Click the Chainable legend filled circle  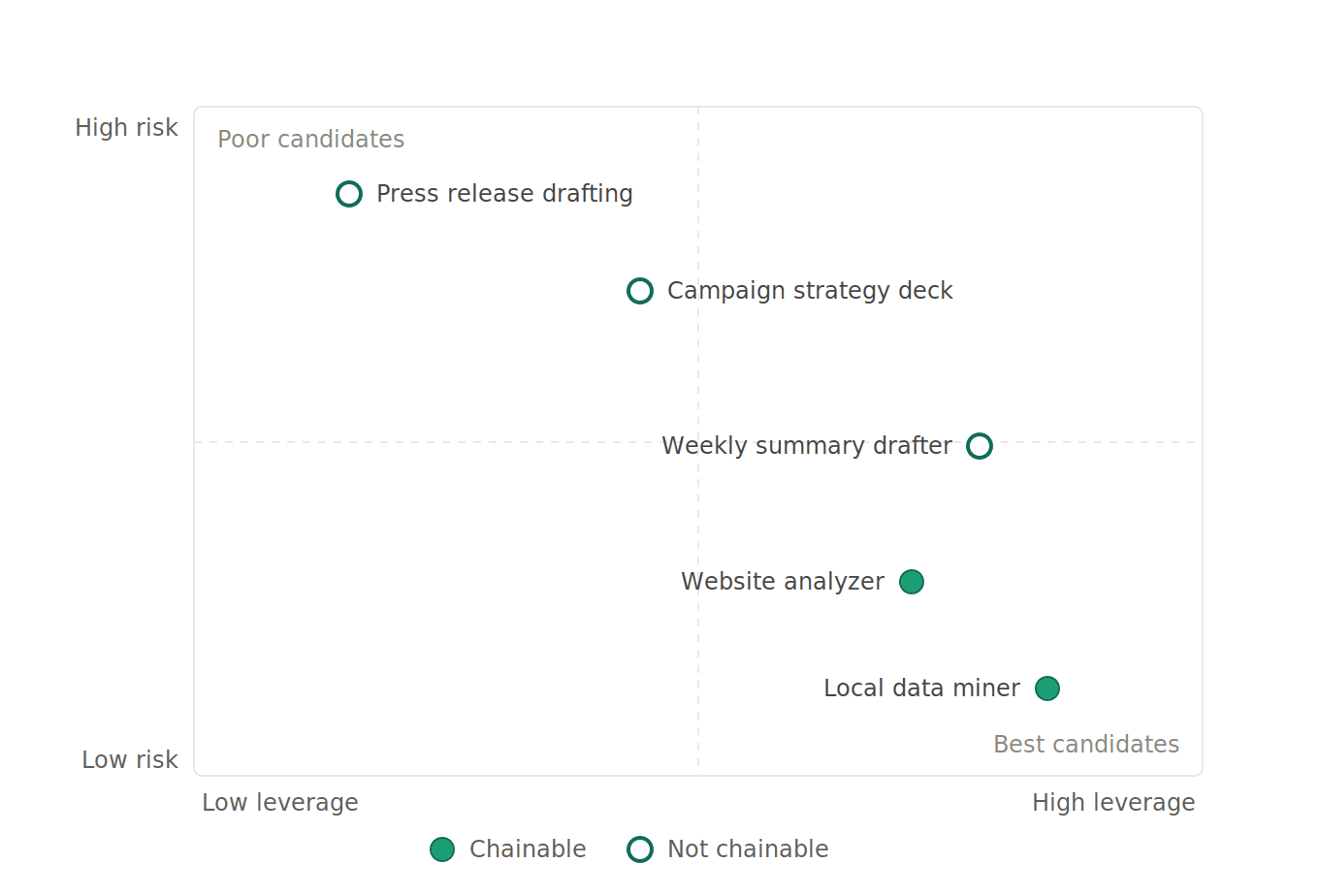click(x=442, y=849)
